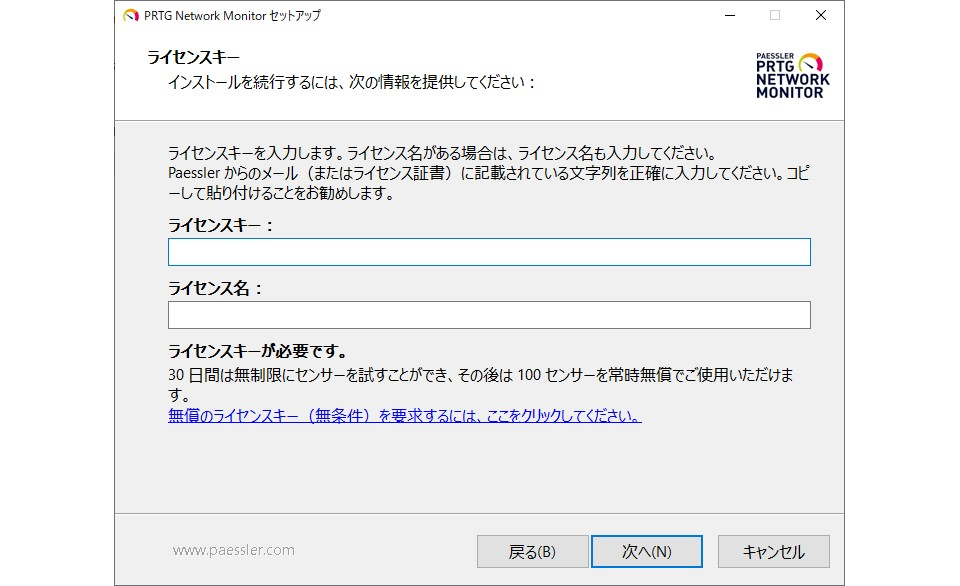Close the PRTG setup window

(x=821, y=15)
